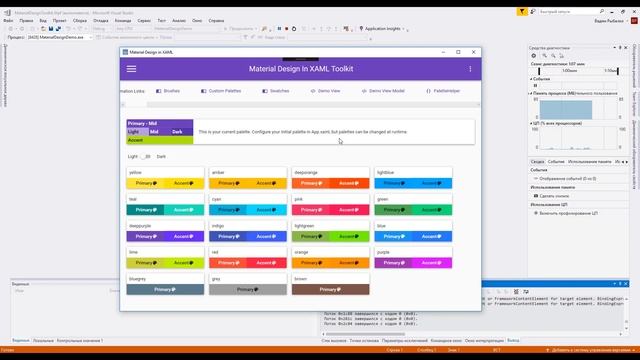Open the diagnostics panel window options dropdown arrow
Screen dimensions: 640x360
614,48
